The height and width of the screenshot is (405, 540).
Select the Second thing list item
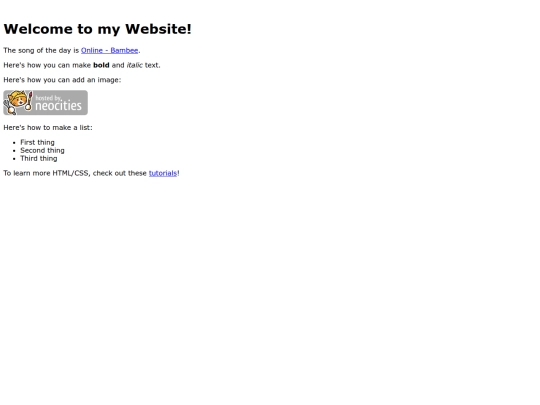coord(42,150)
